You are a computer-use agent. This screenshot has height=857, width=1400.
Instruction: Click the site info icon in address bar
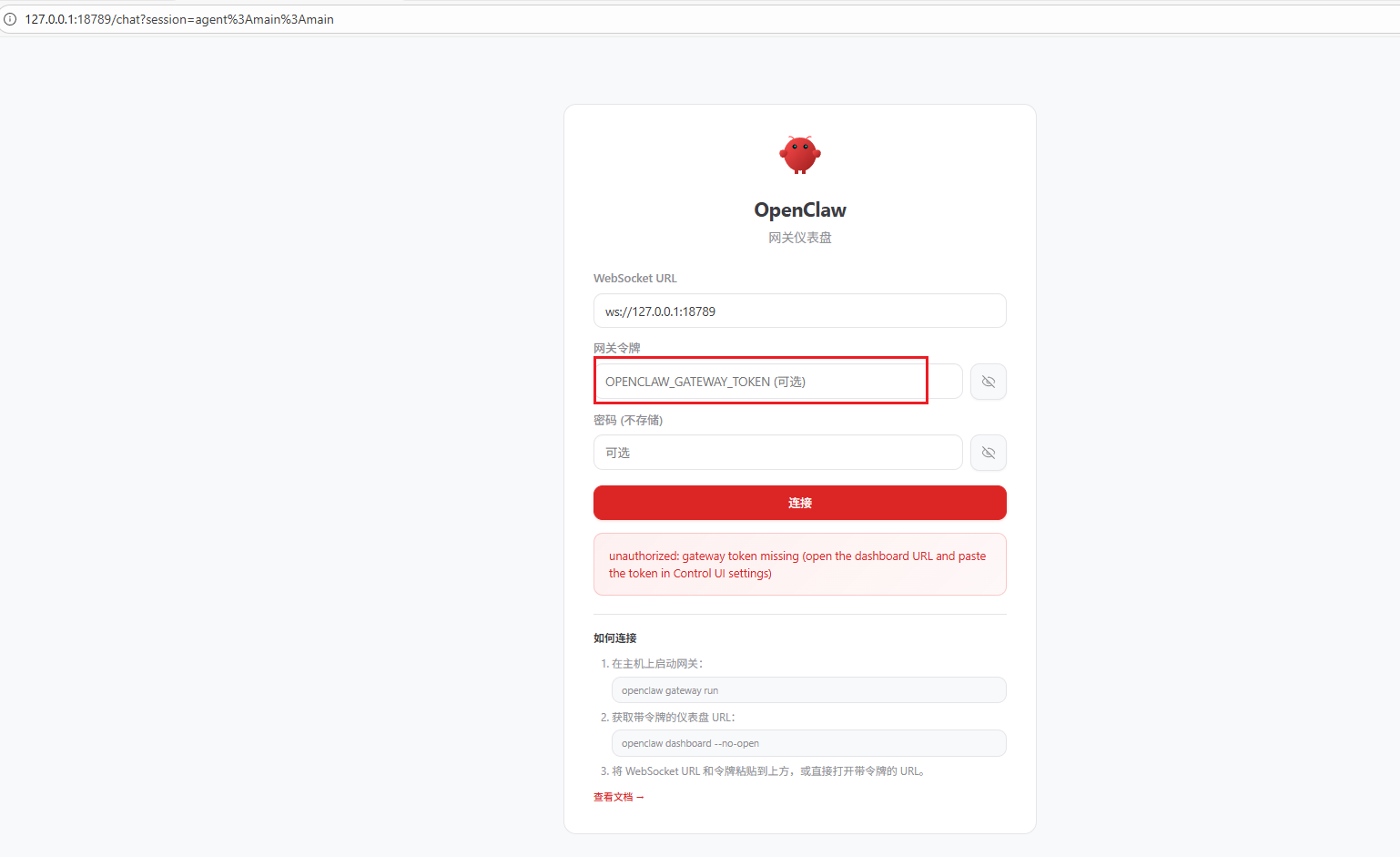coord(10,19)
